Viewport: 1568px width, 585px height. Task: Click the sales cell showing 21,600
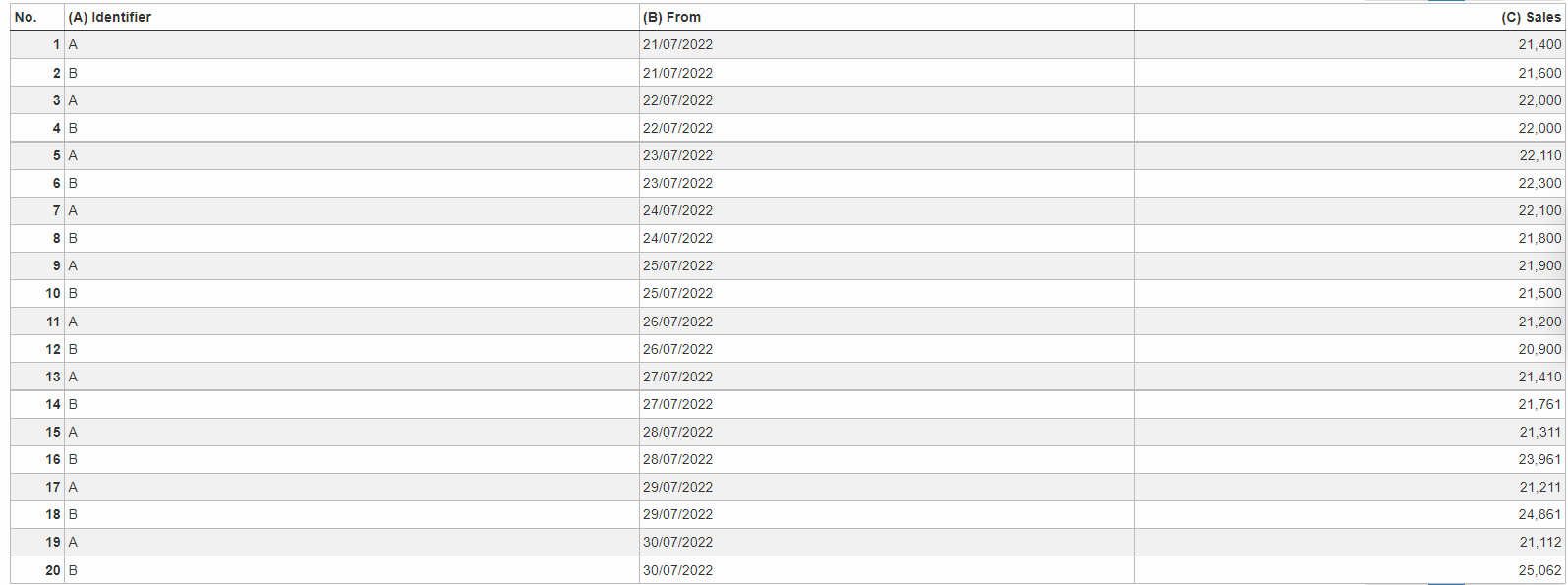point(1539,73)
